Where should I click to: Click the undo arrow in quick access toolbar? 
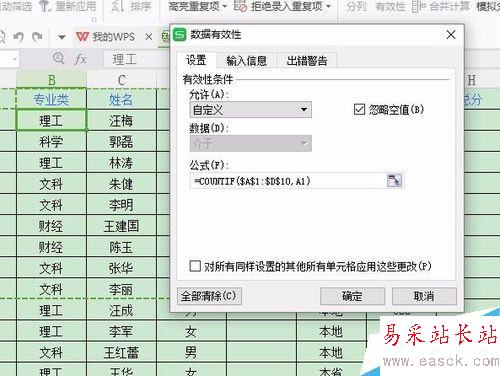point(19,36)
